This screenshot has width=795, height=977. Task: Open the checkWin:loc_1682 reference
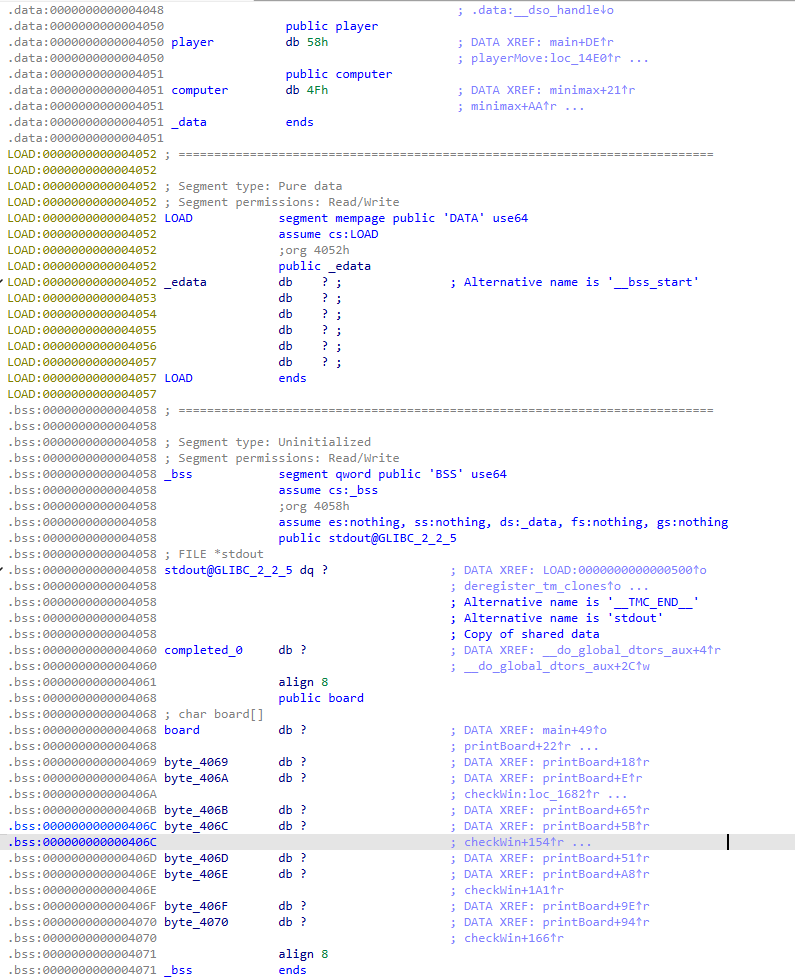pyautogui.click(x=535, y=794)
